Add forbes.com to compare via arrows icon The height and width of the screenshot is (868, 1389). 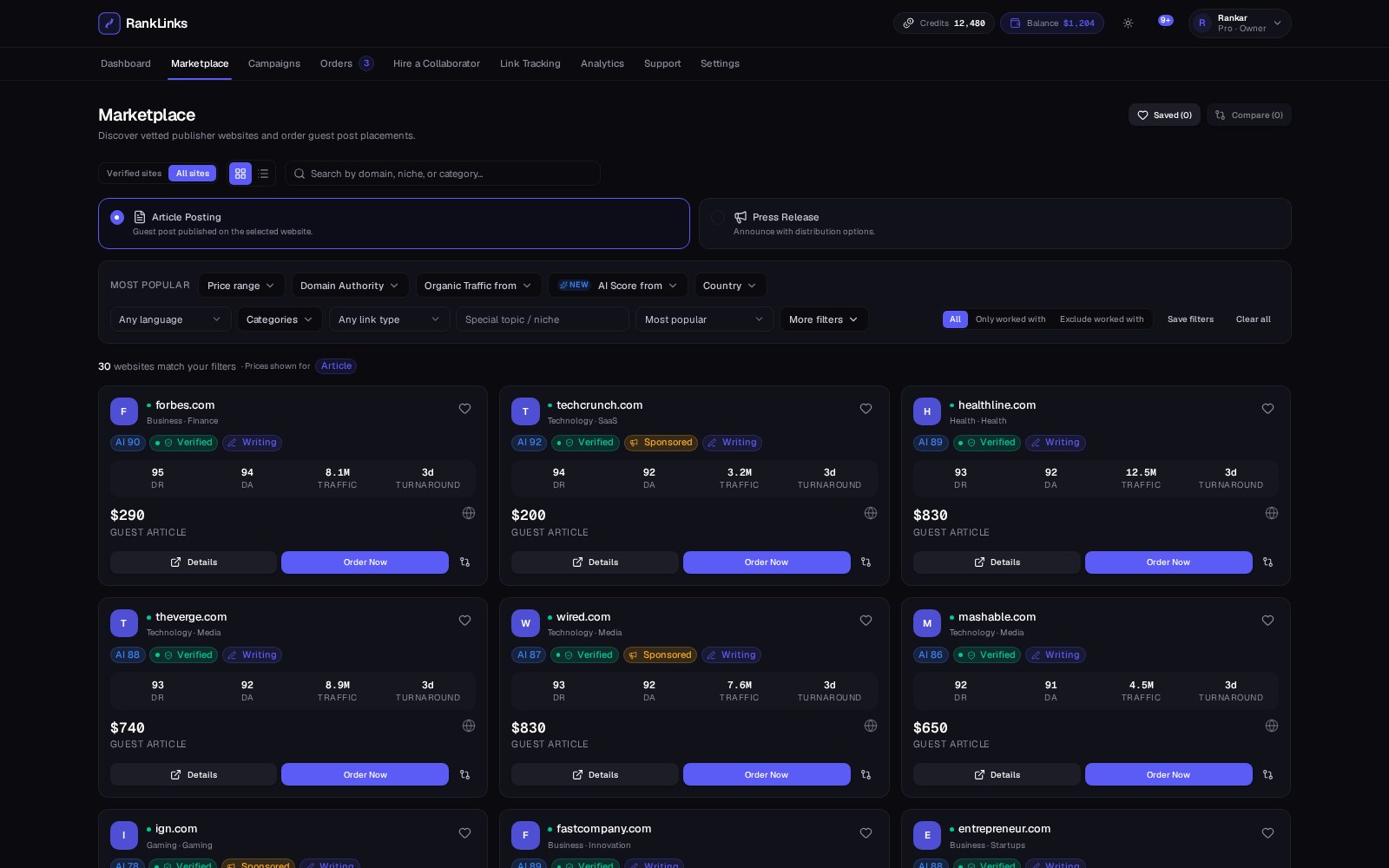point(464,562)
